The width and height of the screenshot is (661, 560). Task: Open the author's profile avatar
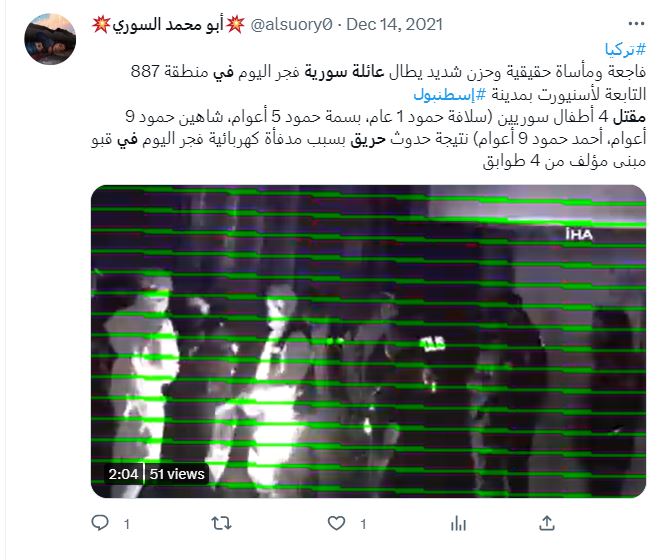[50, 39]
